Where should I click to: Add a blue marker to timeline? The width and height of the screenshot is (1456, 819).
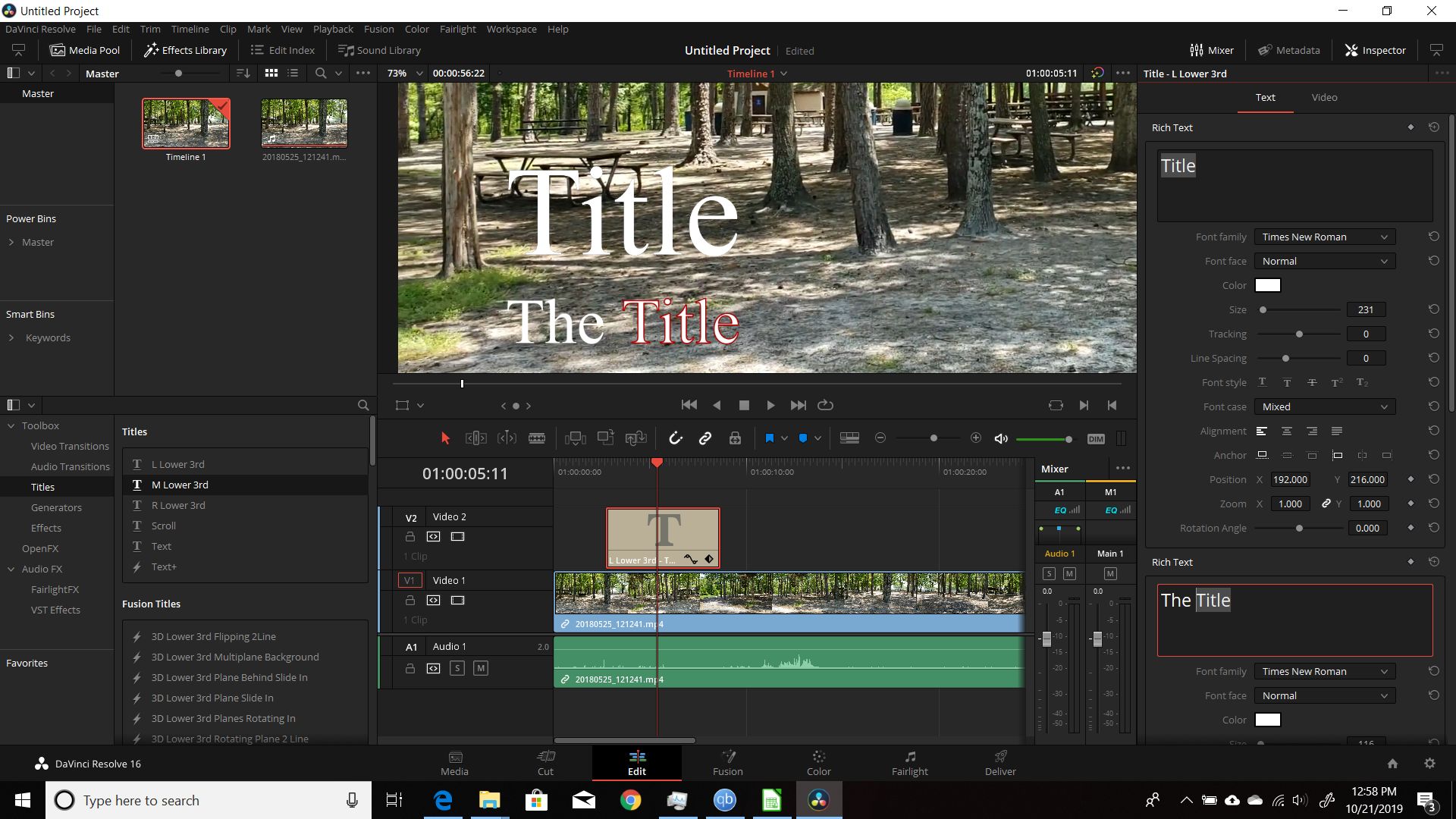tap(803, 438)
